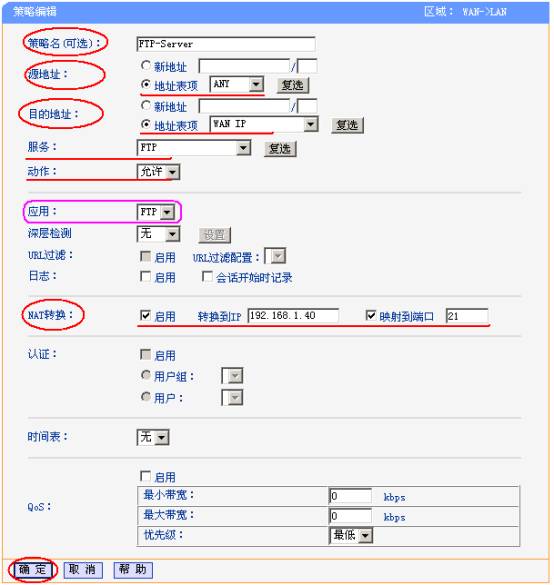Screen dimensions: 554x585
Task: Open the 时间表 schedule dropdown
Action: point(153,437)
